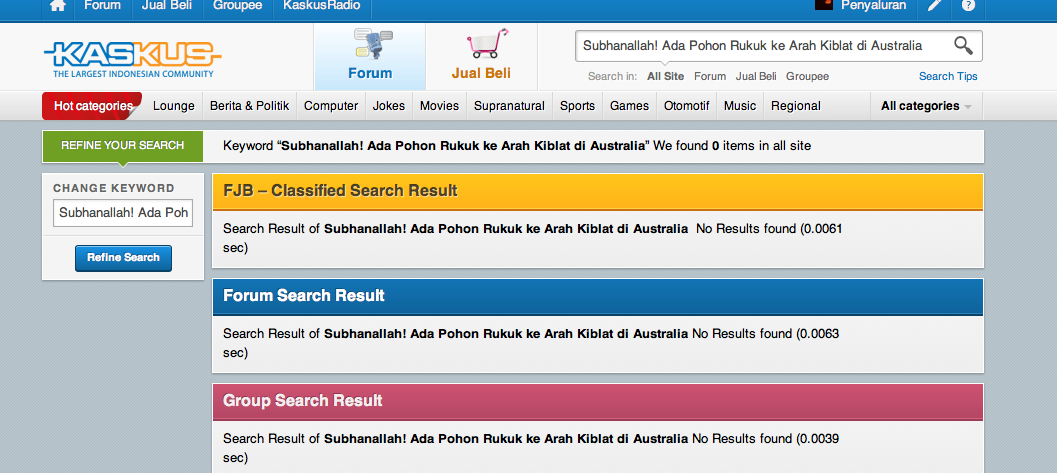
Task: Select Groupee search scope option
Action: point(807,76)
